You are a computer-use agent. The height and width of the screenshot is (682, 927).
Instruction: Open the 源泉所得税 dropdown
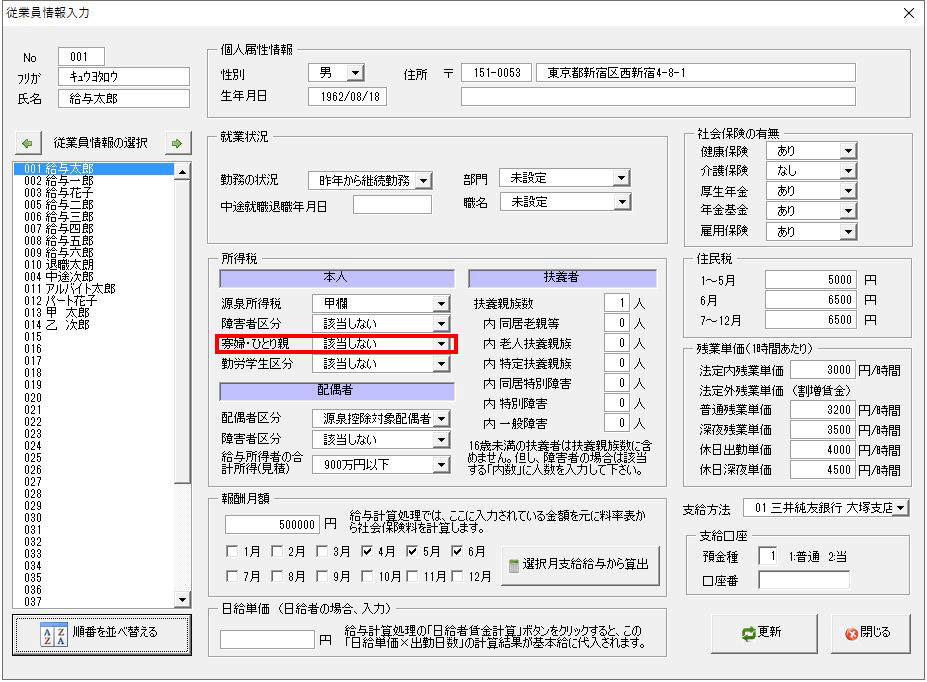(441, 304)
